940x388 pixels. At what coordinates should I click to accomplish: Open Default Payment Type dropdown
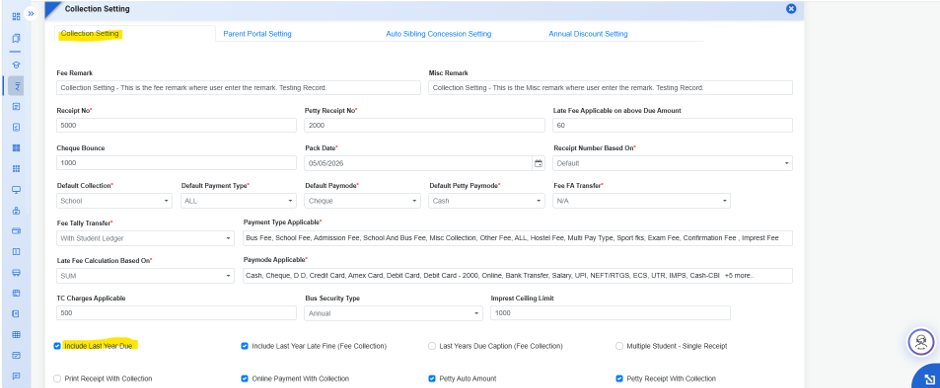point(239,201)
